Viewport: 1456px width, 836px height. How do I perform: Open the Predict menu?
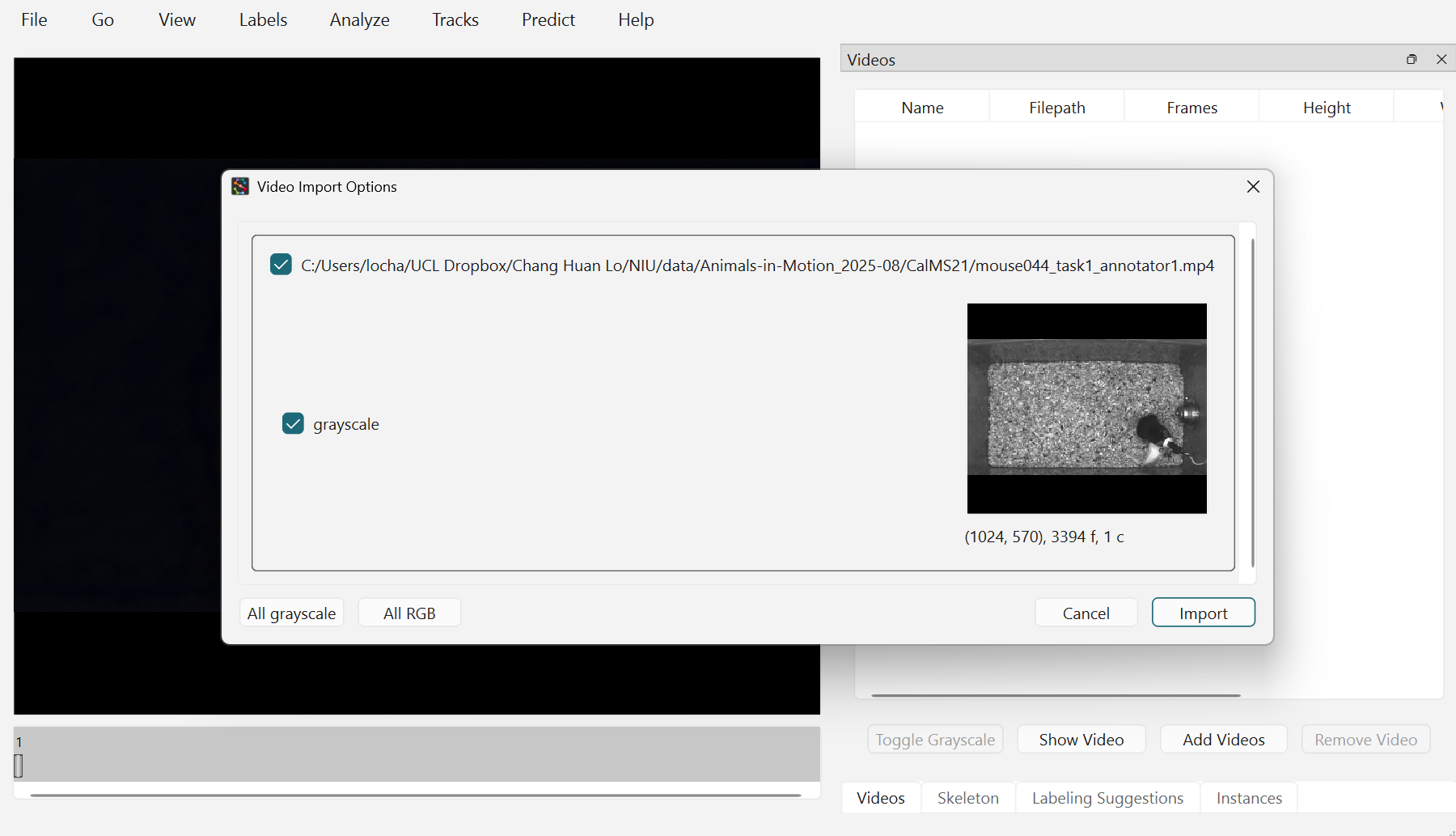pos(548,19)
